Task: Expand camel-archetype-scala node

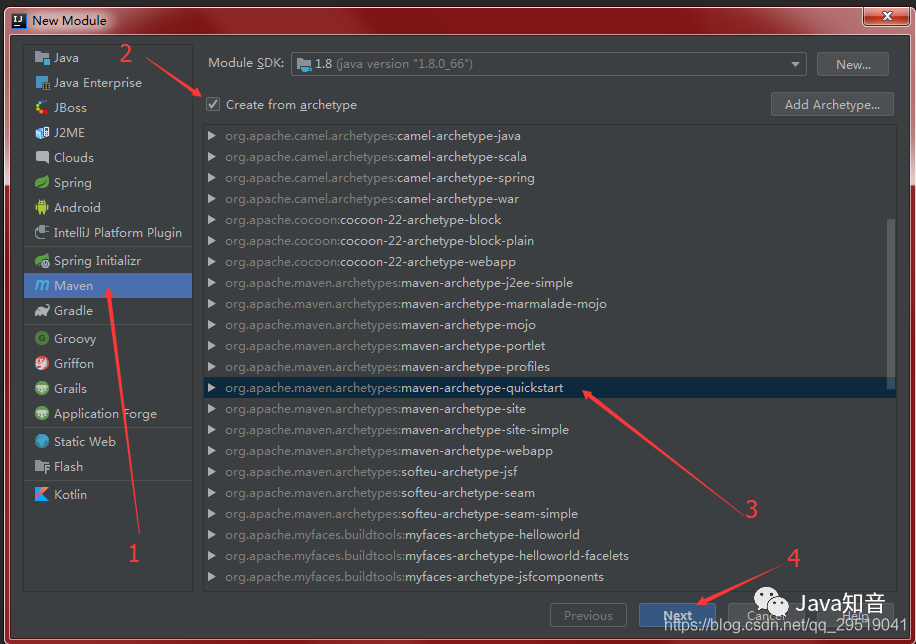Action: (x=211, y=157)
